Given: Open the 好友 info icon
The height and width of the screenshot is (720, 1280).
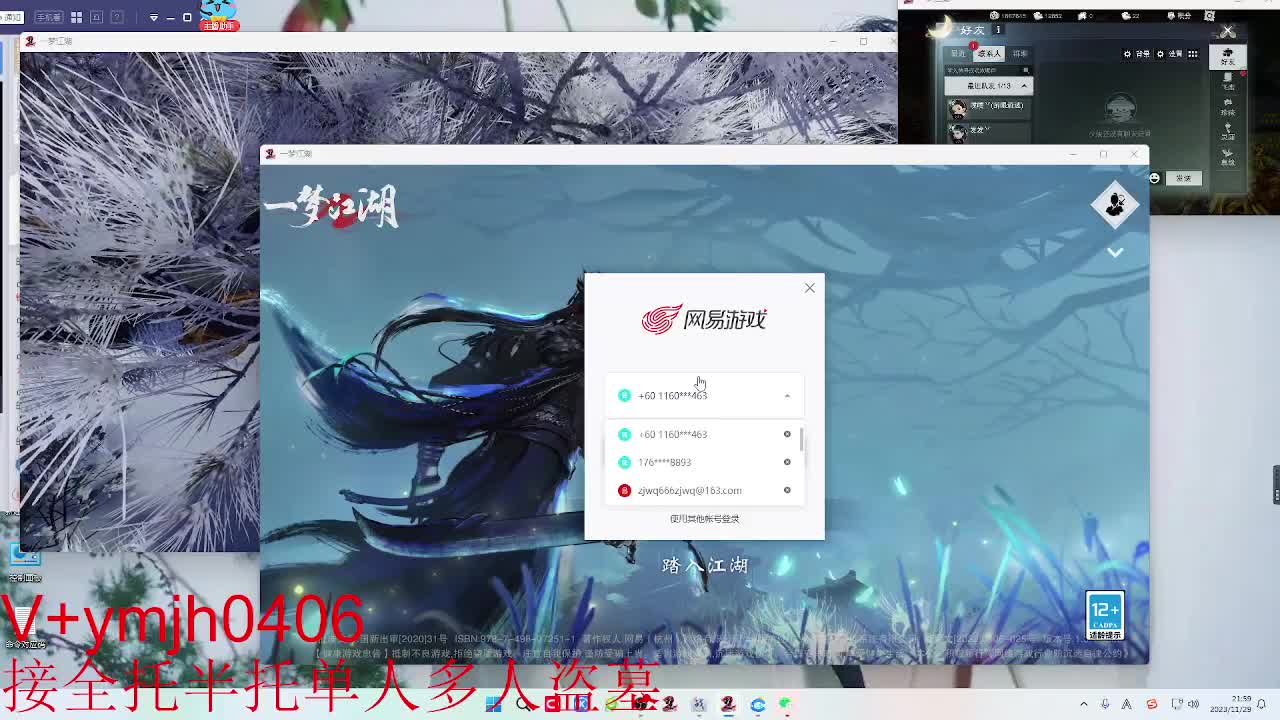Looking at the screenshot, I should pyautogui.click(x=998, y=30).
